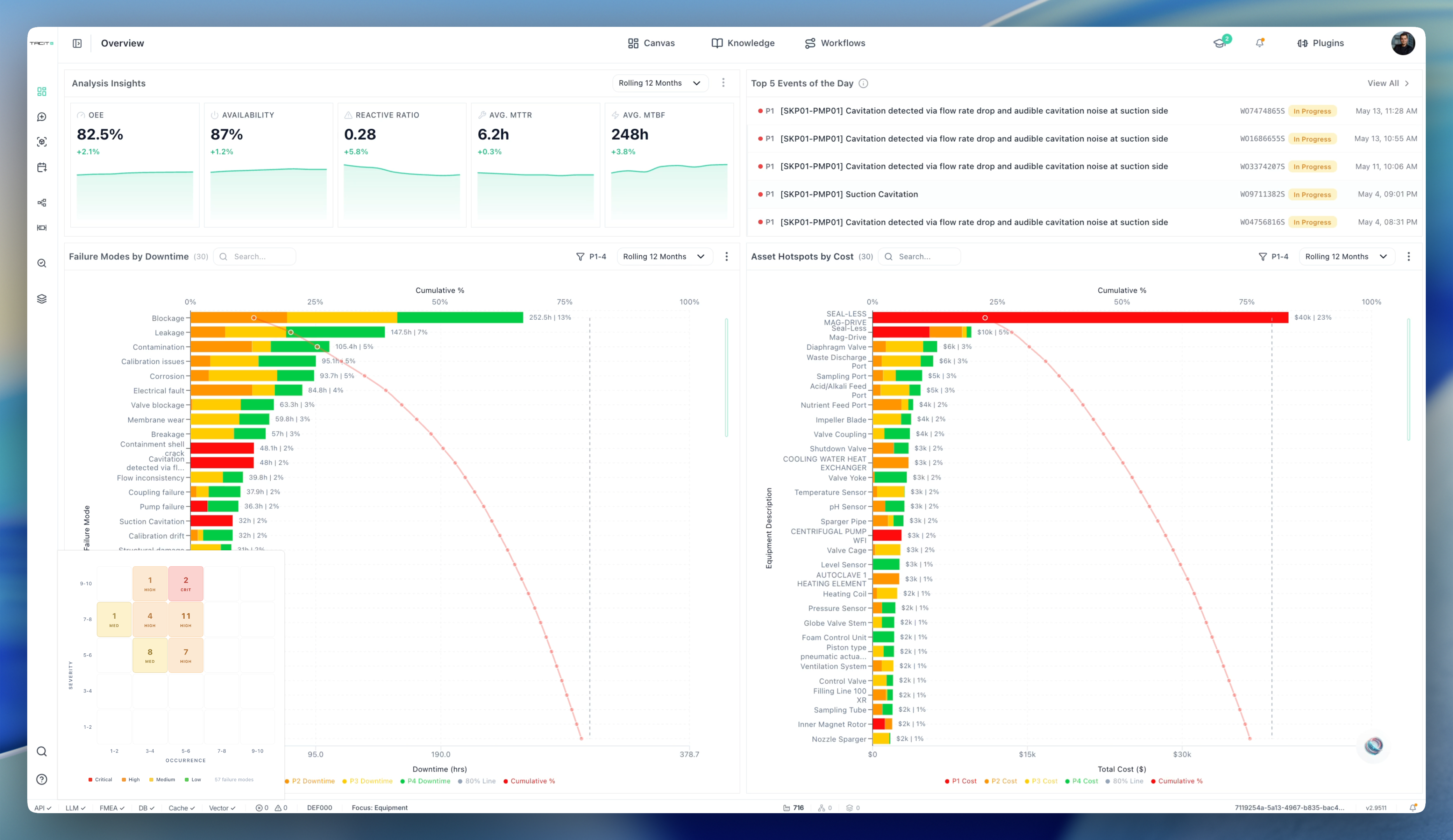Select risk matrix cell 8 MED

click(150, 655)
